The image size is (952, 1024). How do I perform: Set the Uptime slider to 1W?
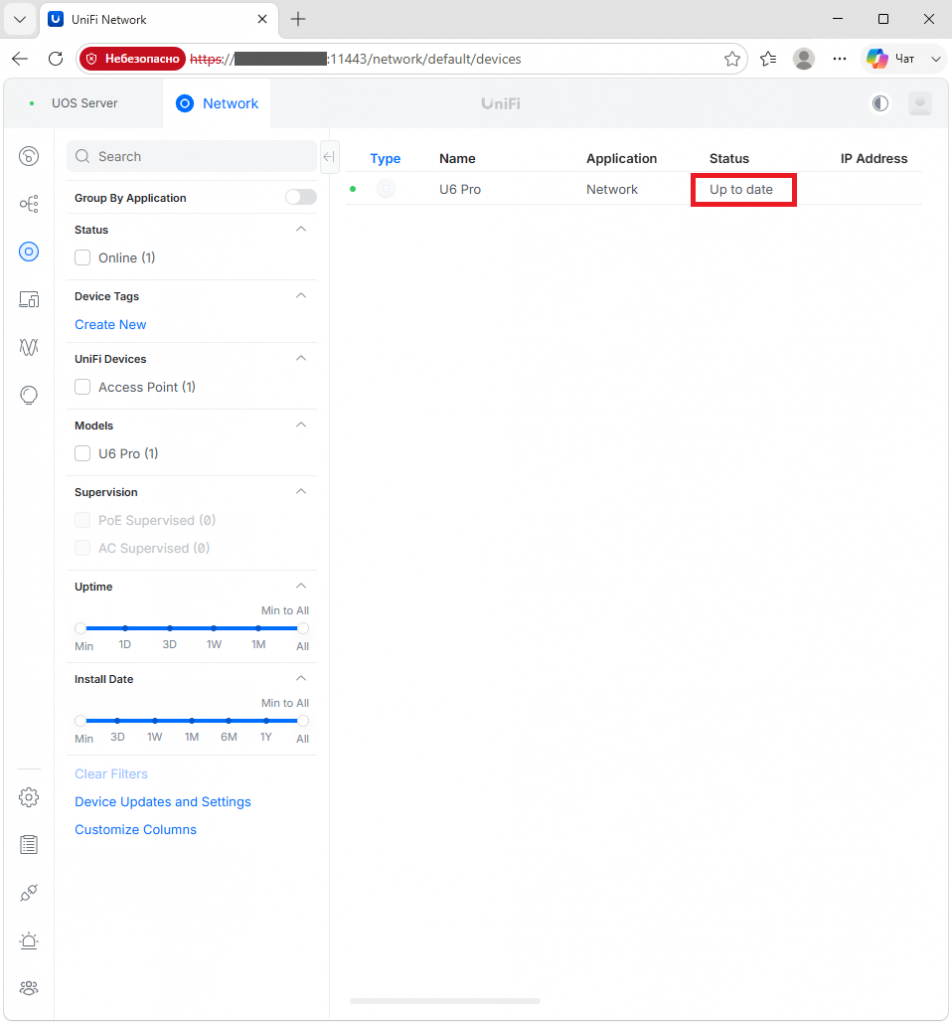(x=214, y=628)
